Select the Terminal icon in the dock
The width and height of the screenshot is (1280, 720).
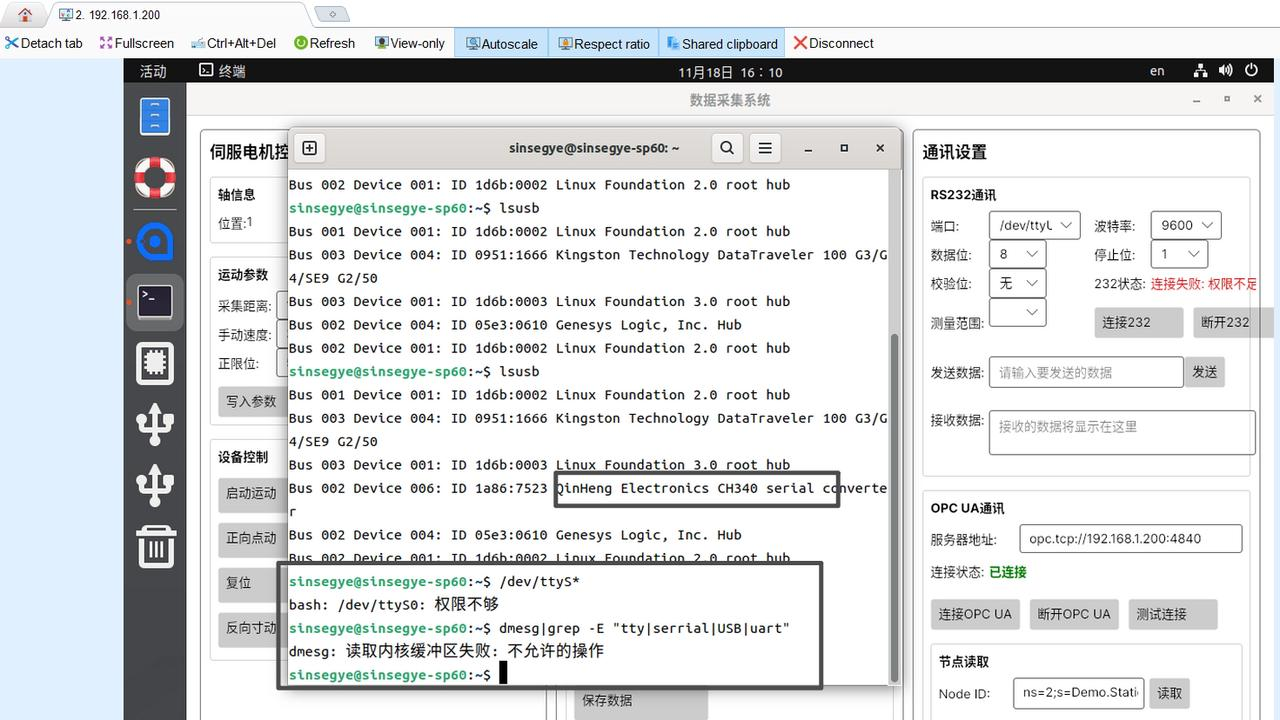pos(155,302)
